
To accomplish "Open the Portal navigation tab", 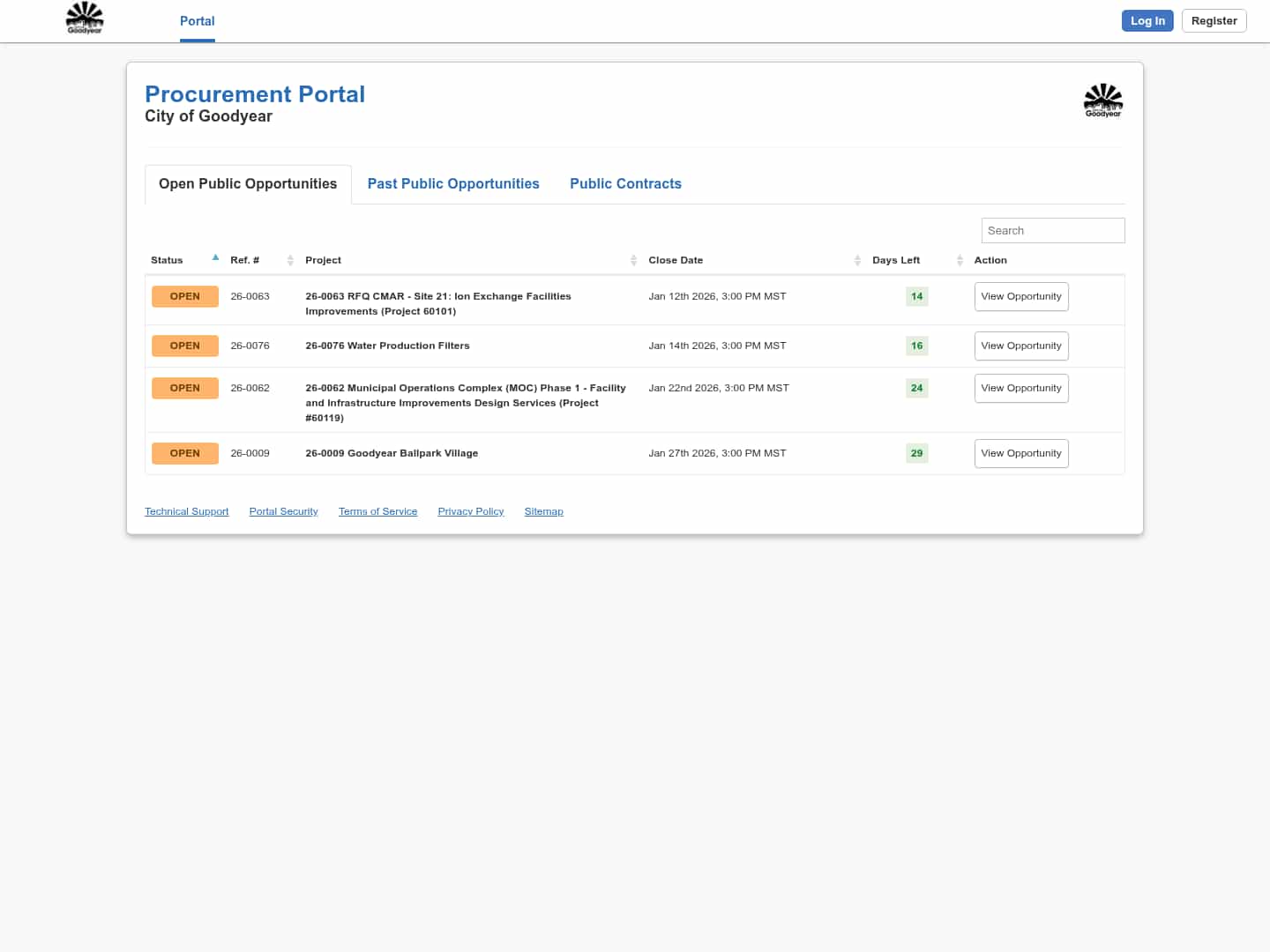I will click(197, 21).
